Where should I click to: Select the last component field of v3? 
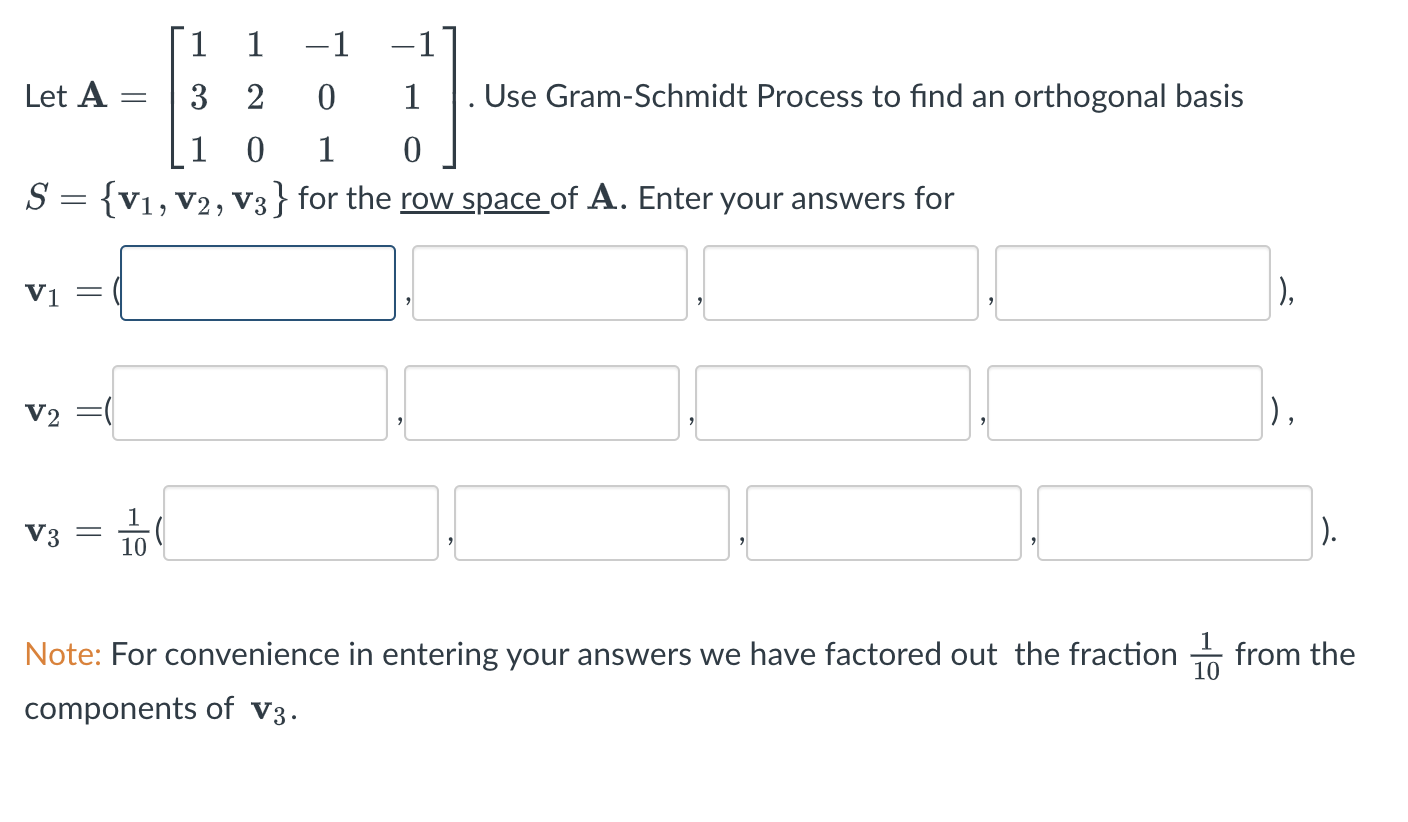pyautogui.click(x=1175, y=523)
